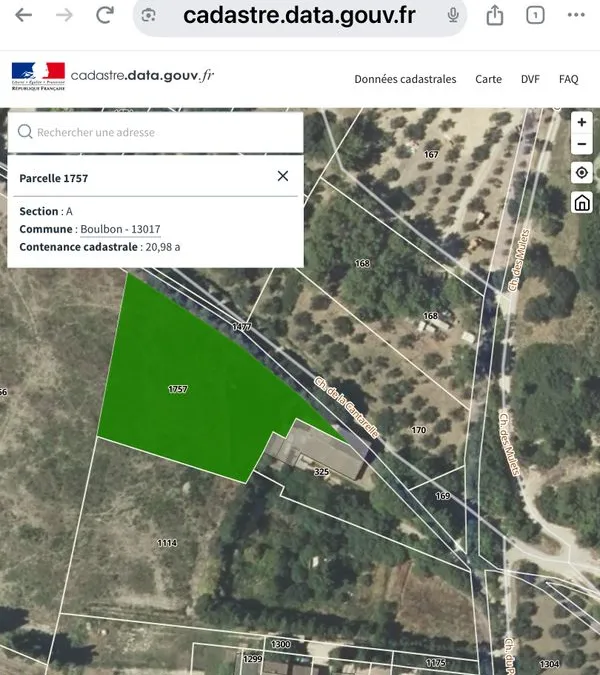Tap the microphone voice search icon
The image size is (600, 675).
point(452,15)
